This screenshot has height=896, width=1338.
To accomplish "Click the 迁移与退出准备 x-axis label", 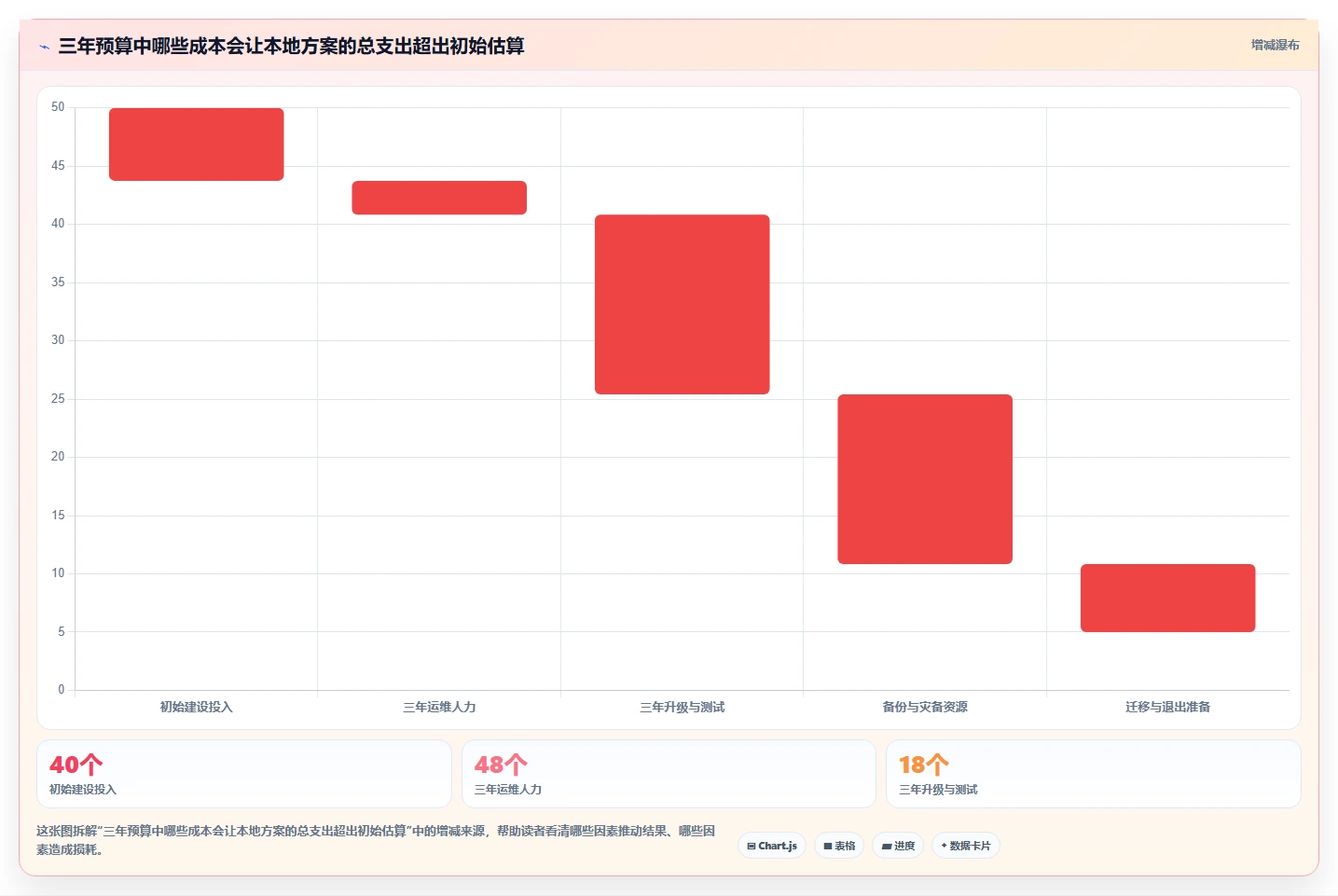I will [1168, 707].
